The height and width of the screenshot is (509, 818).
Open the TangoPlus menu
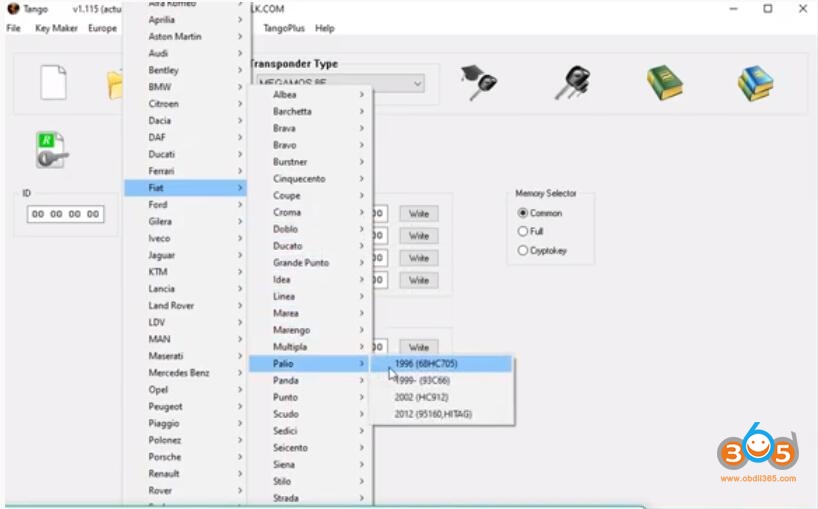click(x=284, y=28)
